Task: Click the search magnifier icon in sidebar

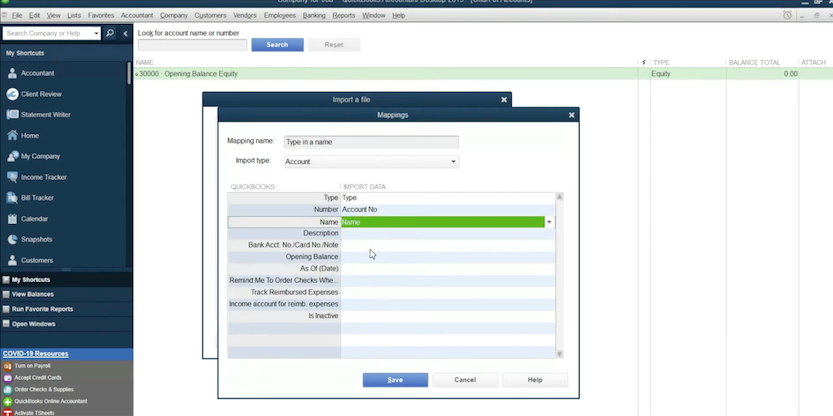Action: (x=110, y=33)
